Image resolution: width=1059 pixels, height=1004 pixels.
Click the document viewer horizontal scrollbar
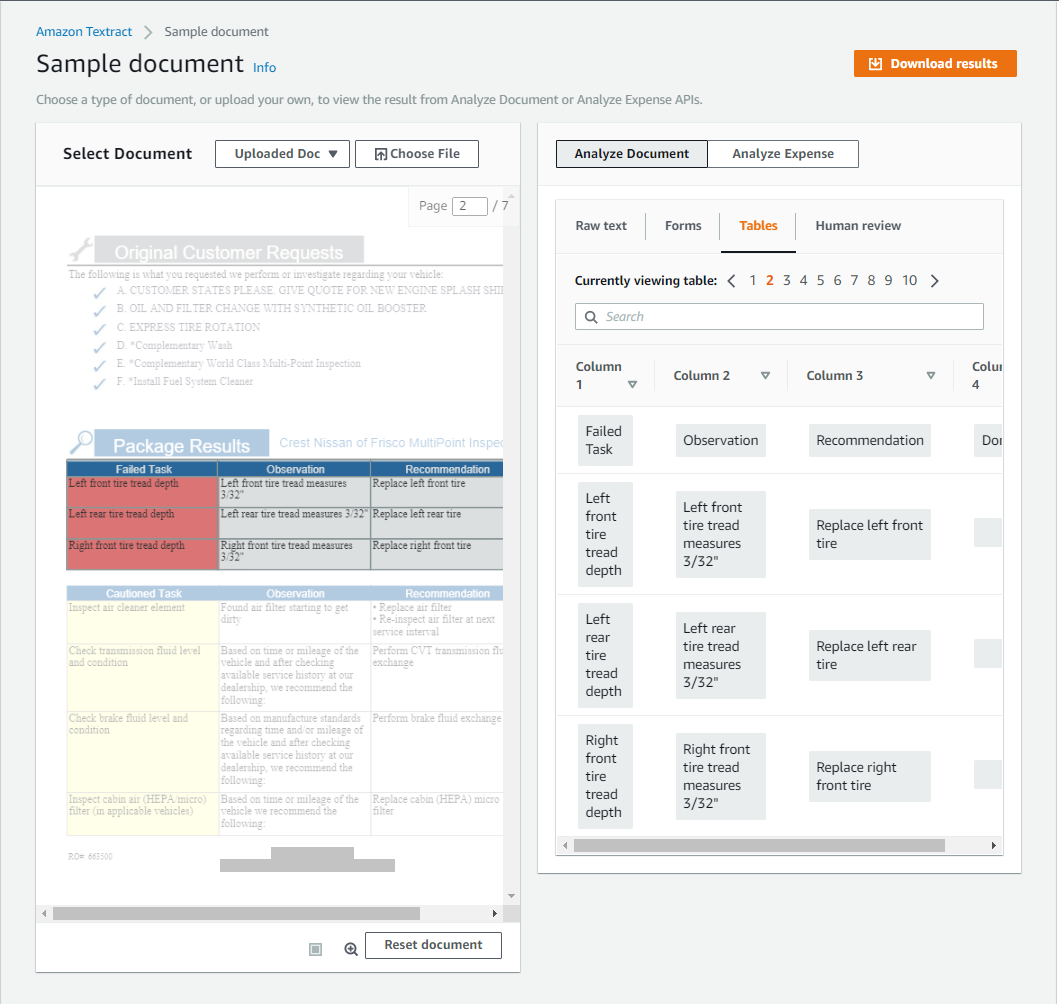pos(236,914)
